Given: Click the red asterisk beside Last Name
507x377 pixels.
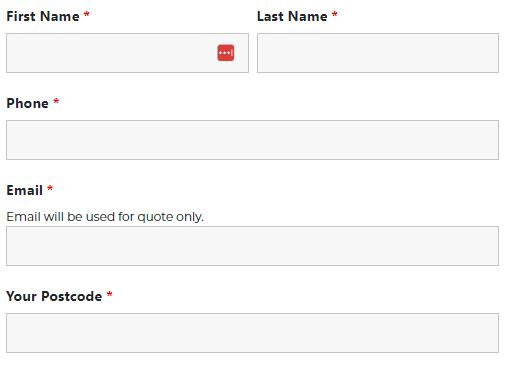Looking at the screenshot, I should pyautogui.click(x=335, y=14).
